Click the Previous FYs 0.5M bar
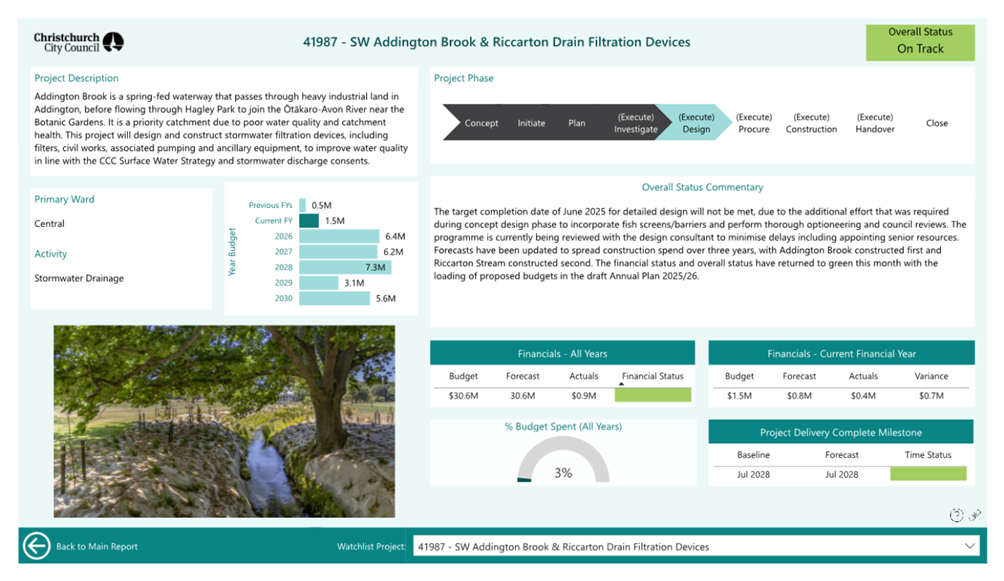1004x581 pixels. click(302, 205)
